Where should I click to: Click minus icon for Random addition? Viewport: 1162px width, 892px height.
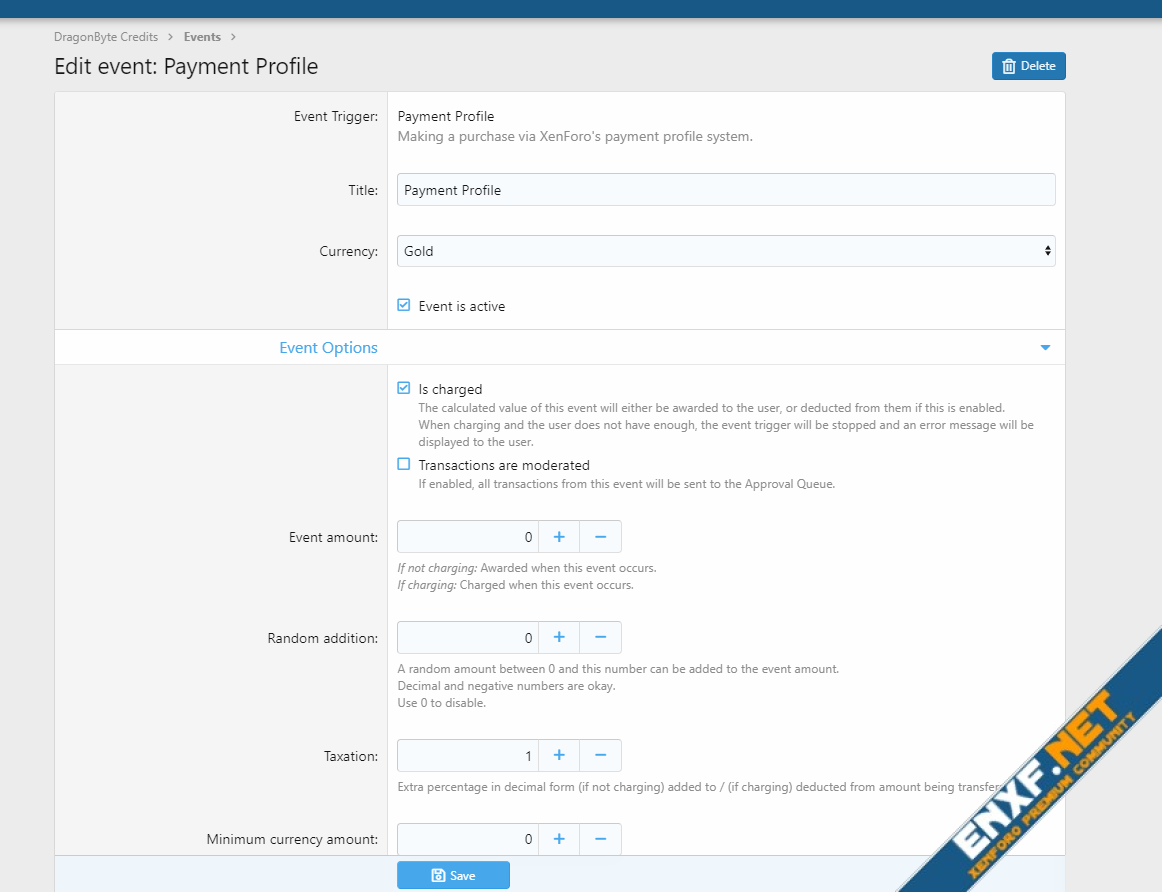[600, 637]
